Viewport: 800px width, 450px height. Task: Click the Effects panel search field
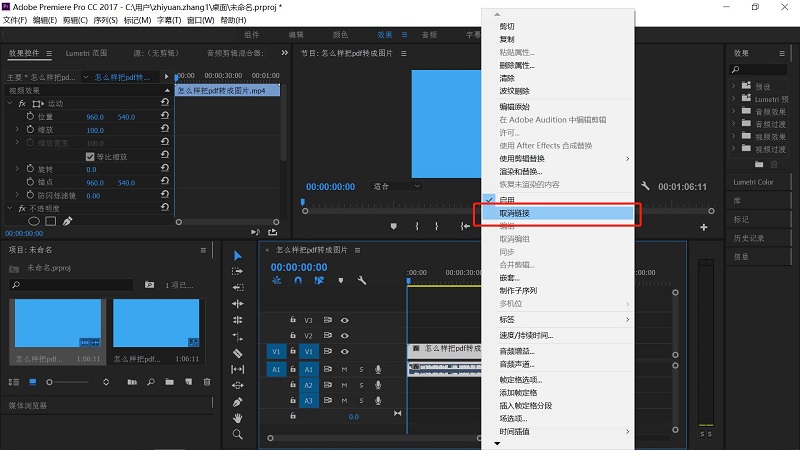point(759,69)
